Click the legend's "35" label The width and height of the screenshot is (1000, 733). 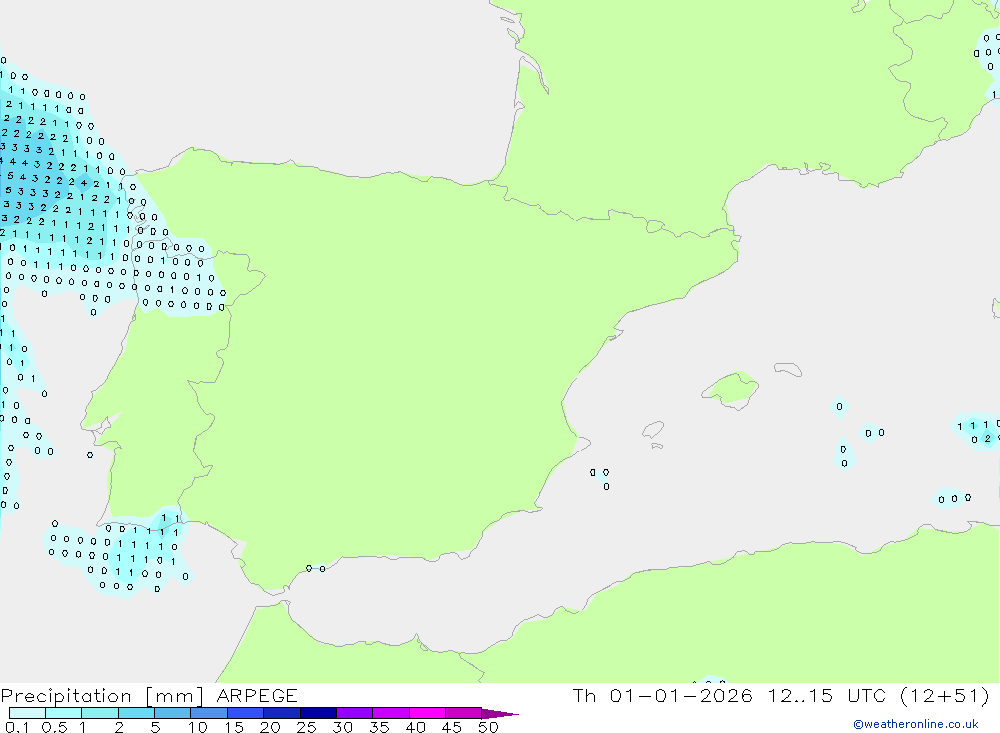tap(379, 727)
